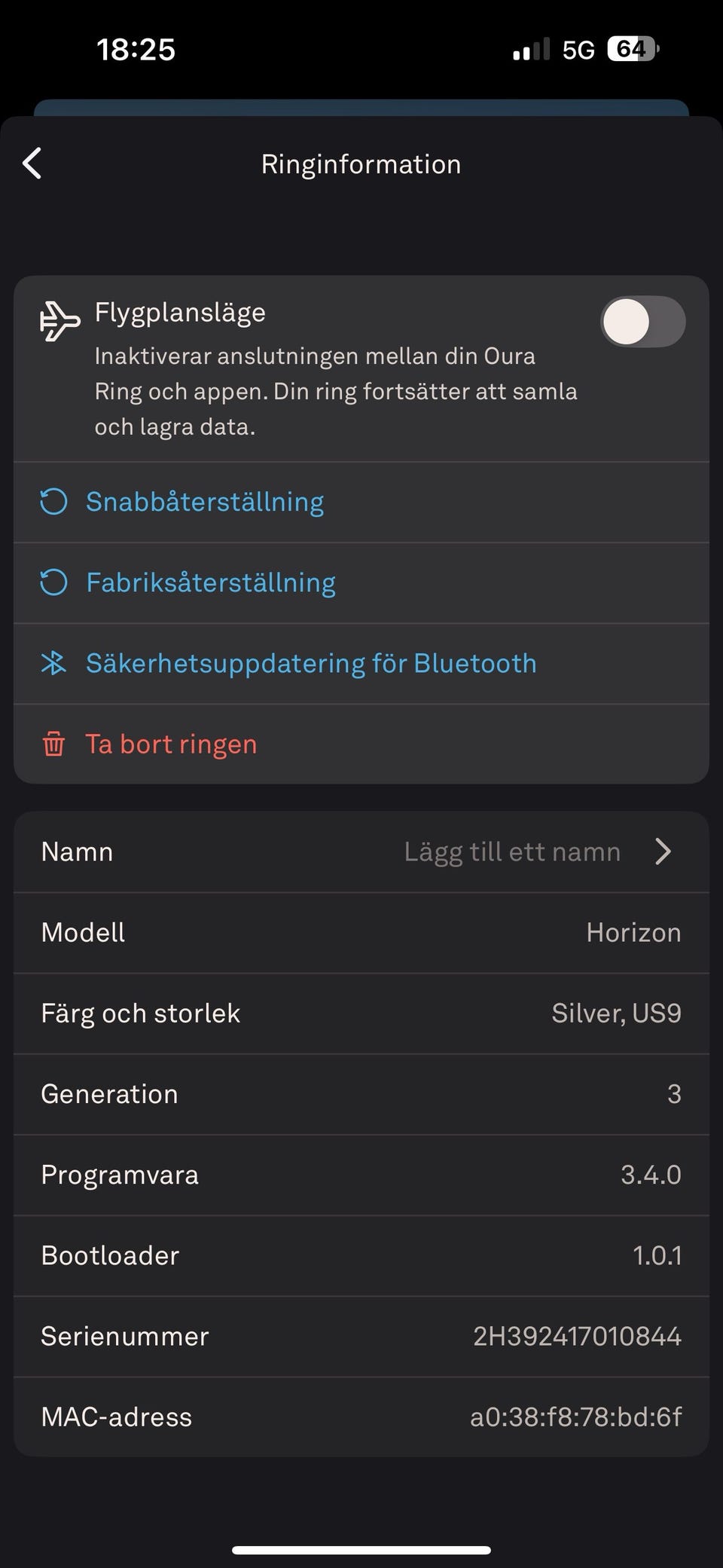723x1568 pixels.
Task: Tap the airplane mode icon
Action: pos(59,321)
